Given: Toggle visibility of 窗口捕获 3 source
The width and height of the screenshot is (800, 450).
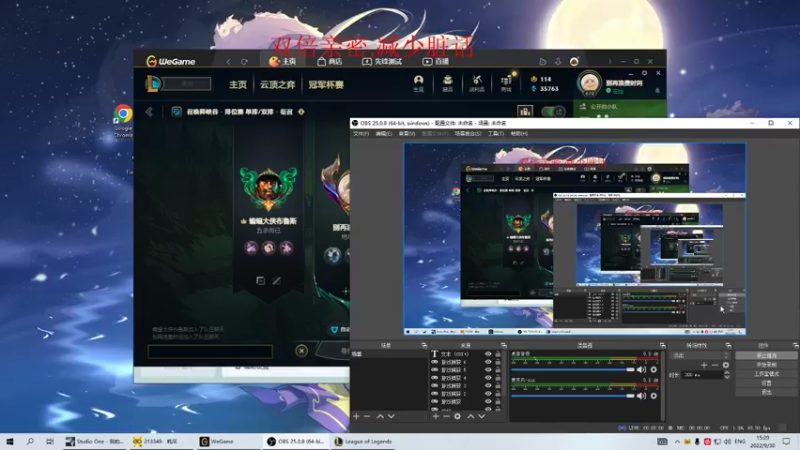Looking at the screenshot, I should click(488, 386).
